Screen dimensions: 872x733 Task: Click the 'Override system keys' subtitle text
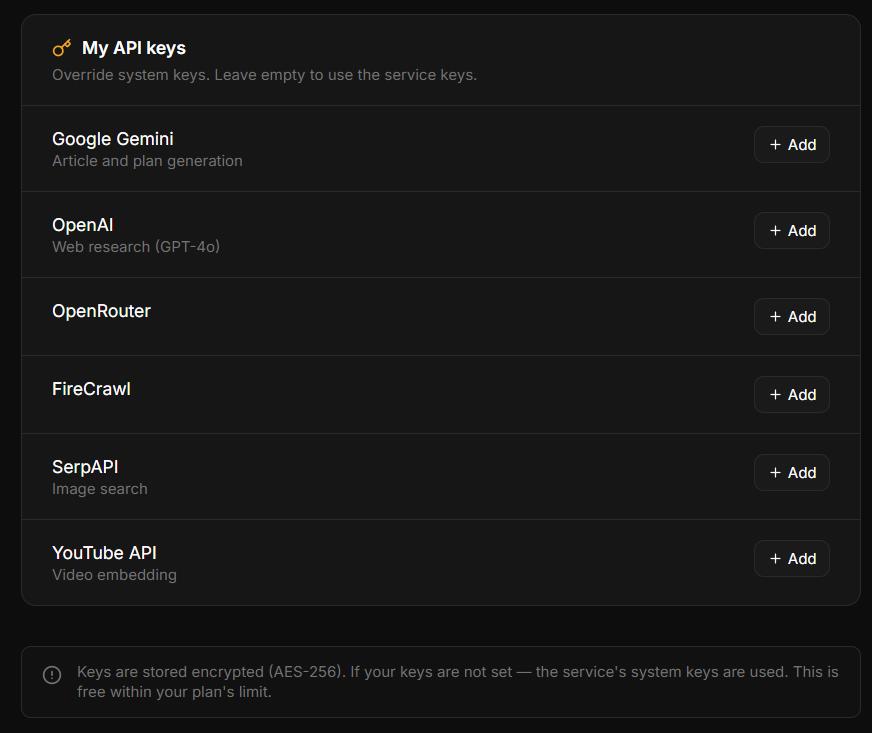pyautogui.click(x=265, y=75)
